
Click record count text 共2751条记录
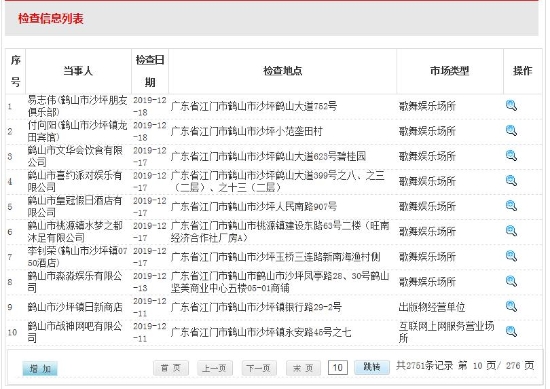[424, 366]
